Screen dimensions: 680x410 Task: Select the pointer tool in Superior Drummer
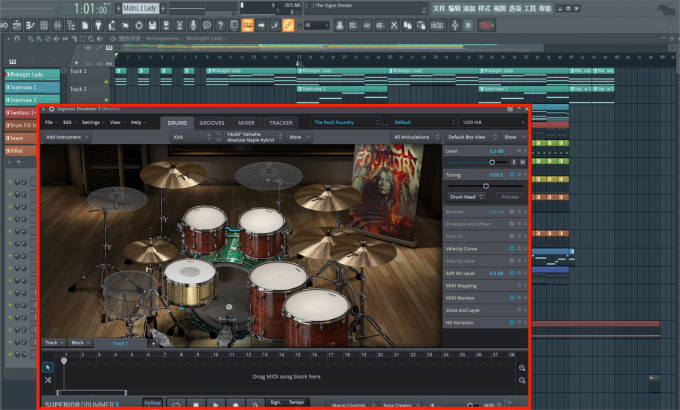click(48, 367)
